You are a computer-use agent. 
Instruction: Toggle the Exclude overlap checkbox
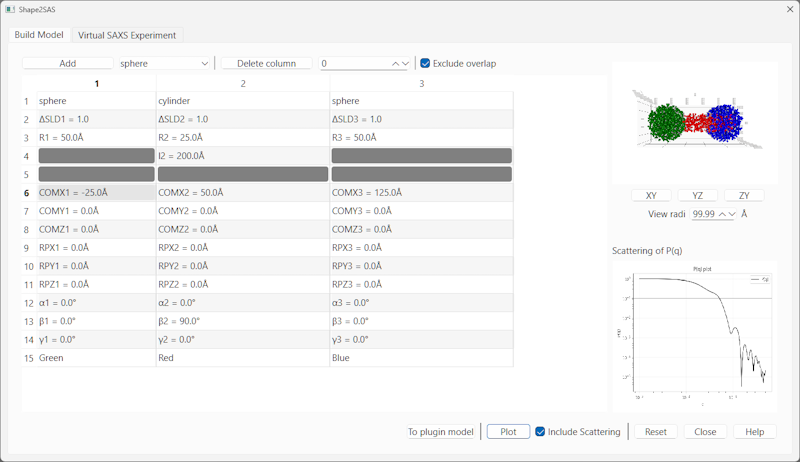426,63
